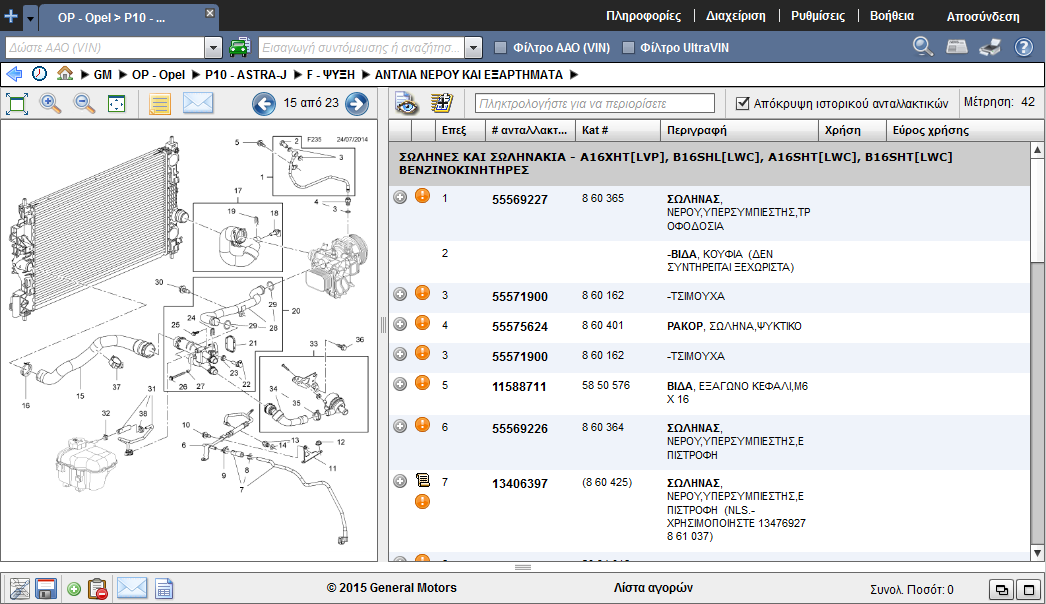The image size is (1046, 604).
Task: Click the zoom selection area icon
Action: (117, 103)
